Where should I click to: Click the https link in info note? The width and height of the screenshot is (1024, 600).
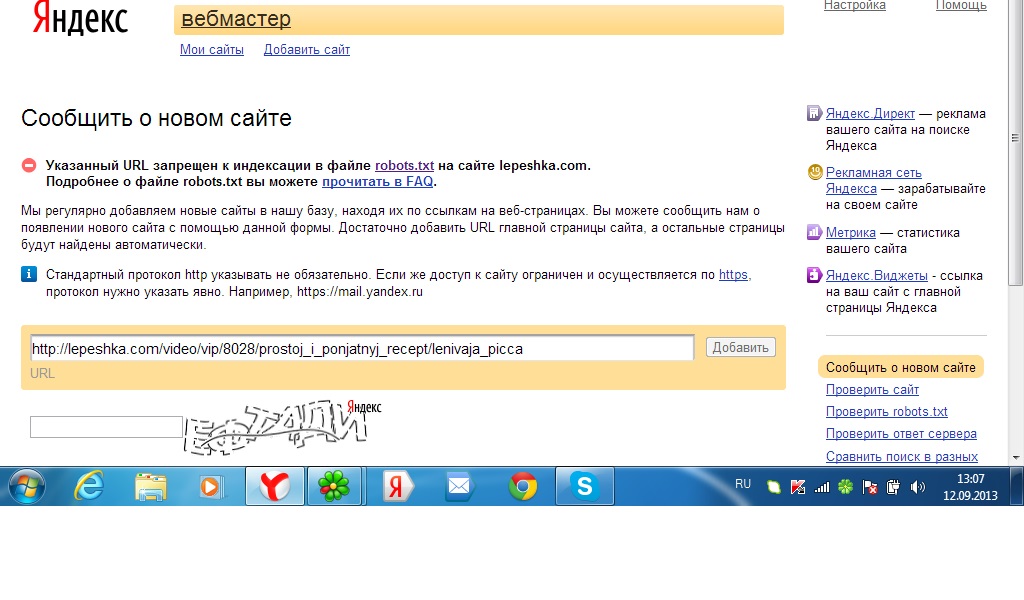pyautogui.click(x=733, y=275)
